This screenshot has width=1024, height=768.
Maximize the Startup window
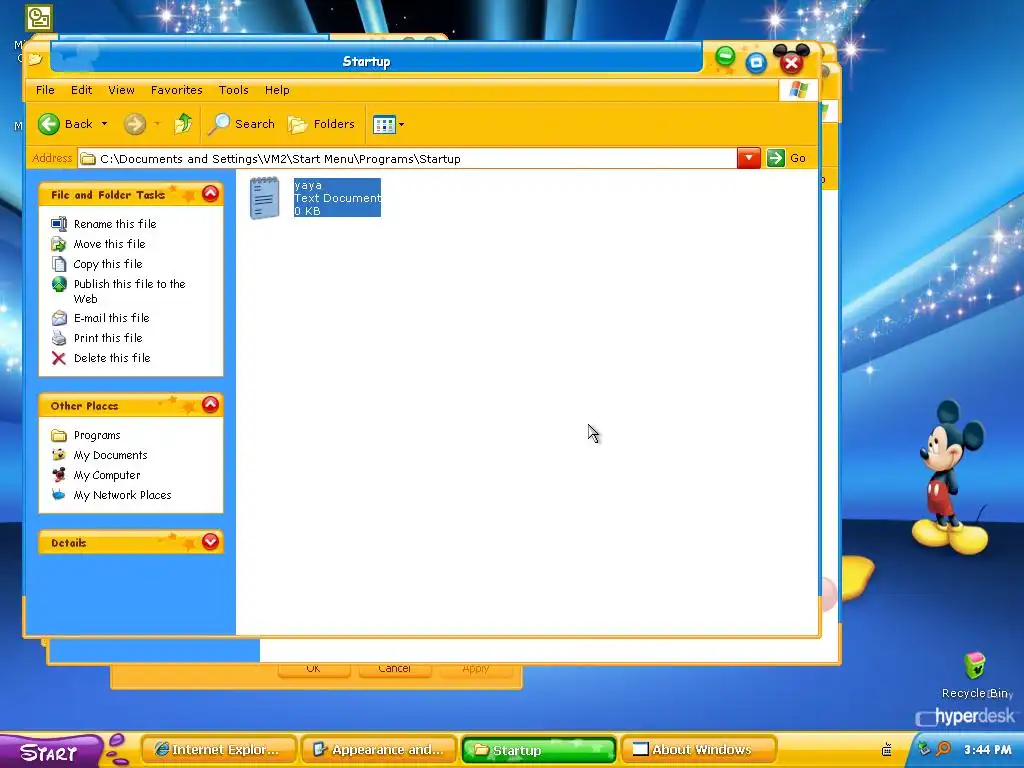click(x=756, y=63)
